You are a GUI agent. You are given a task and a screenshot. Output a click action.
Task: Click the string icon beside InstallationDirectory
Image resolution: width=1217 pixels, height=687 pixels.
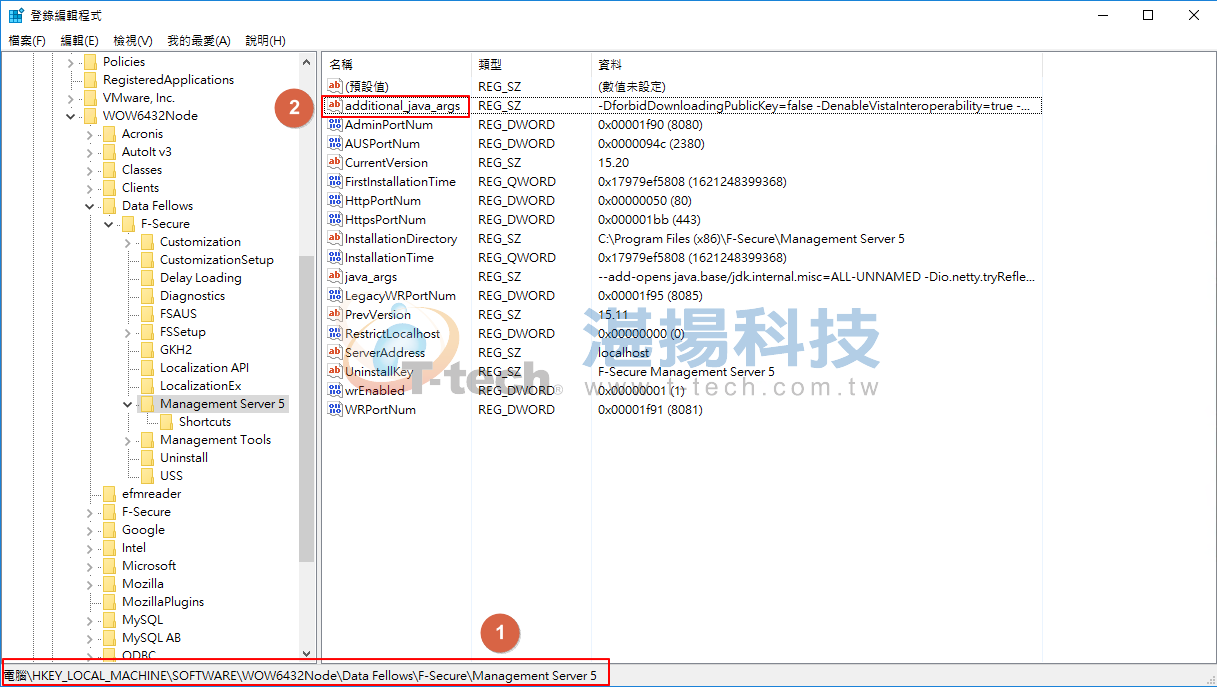(x=335, y=239)
